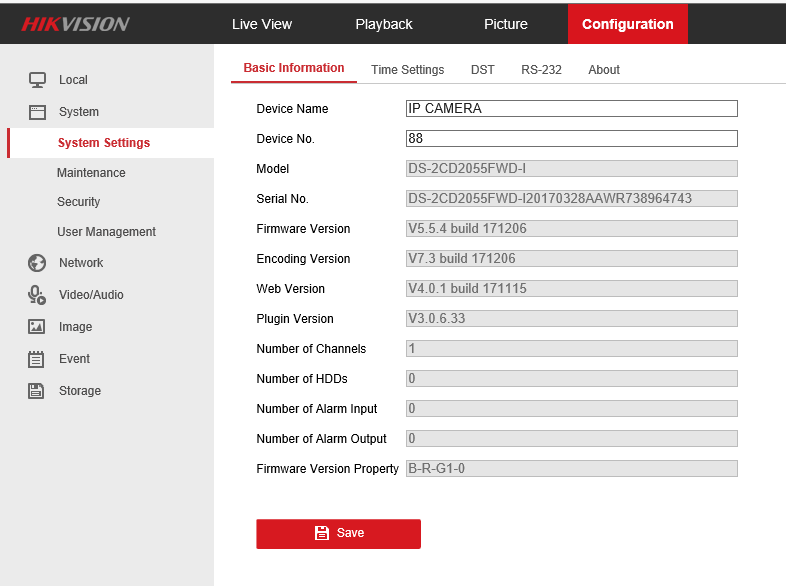Image resolution: width=786 pixels, height=586 pixels.
Task: Click the Hikvision logo
Action: click(x=76, y=24)
